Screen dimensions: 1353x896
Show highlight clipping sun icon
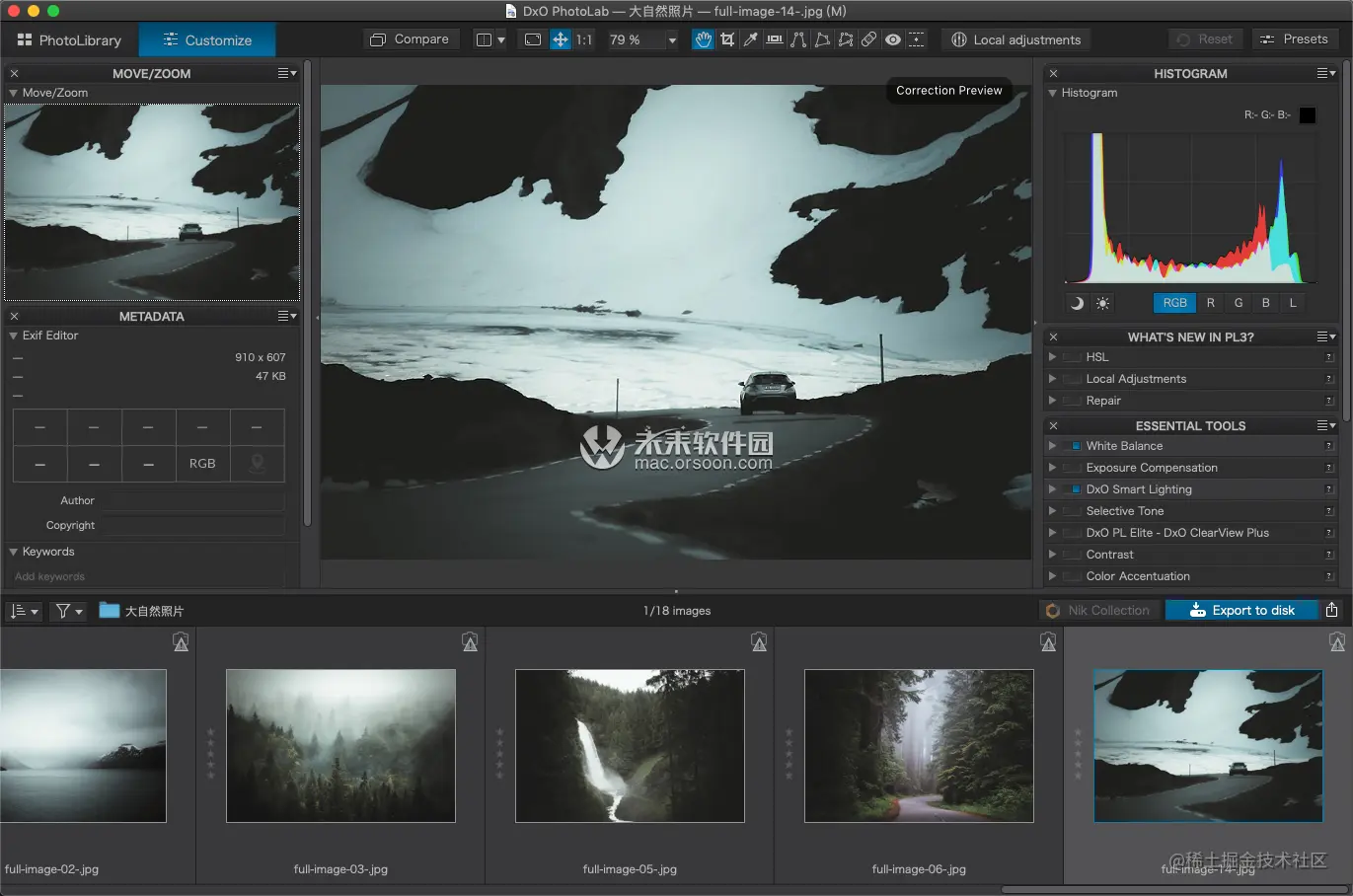point(1102,303)
